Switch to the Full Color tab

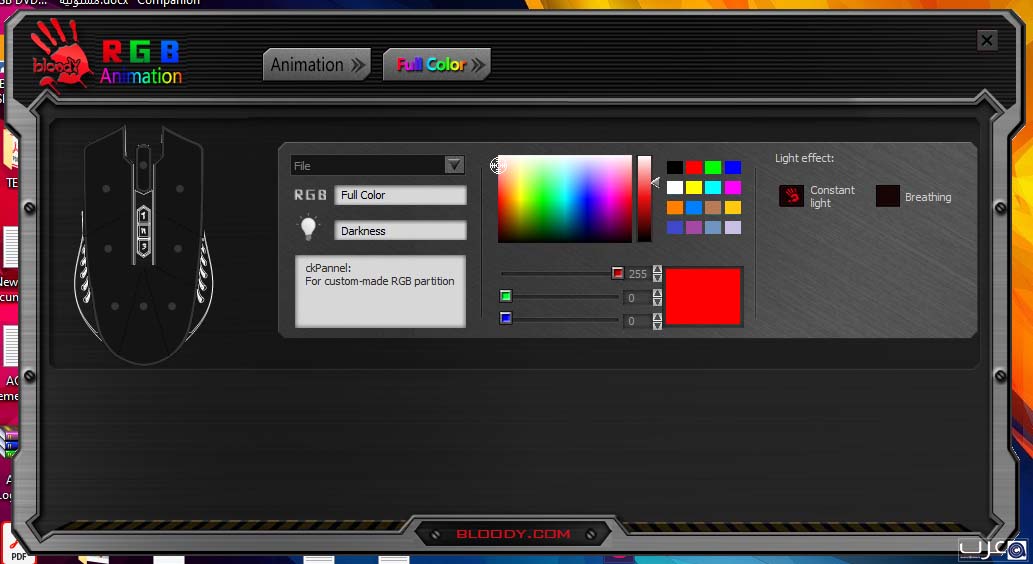point(436,65)
